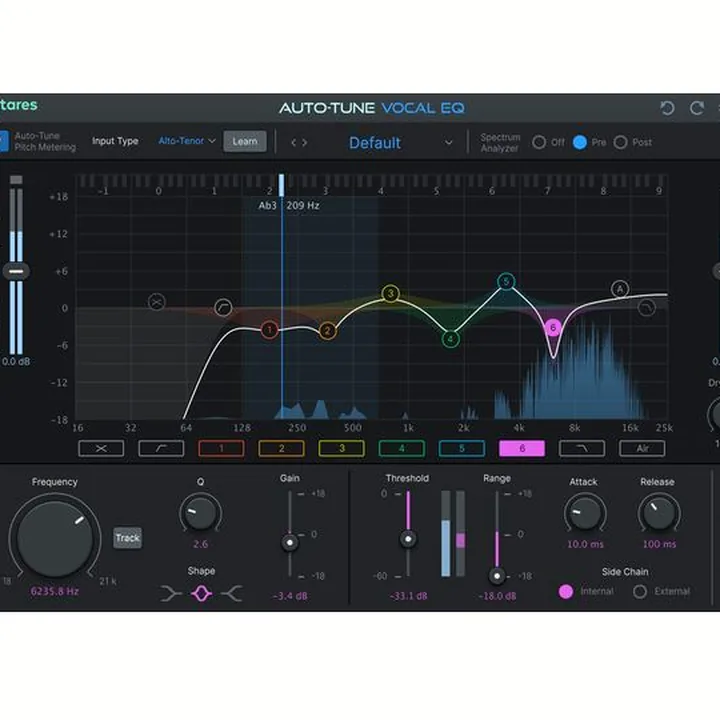Click the undo arrow icon
This screenshot has height=720, width=720.
pyautogui.click(x=667, y=108)
